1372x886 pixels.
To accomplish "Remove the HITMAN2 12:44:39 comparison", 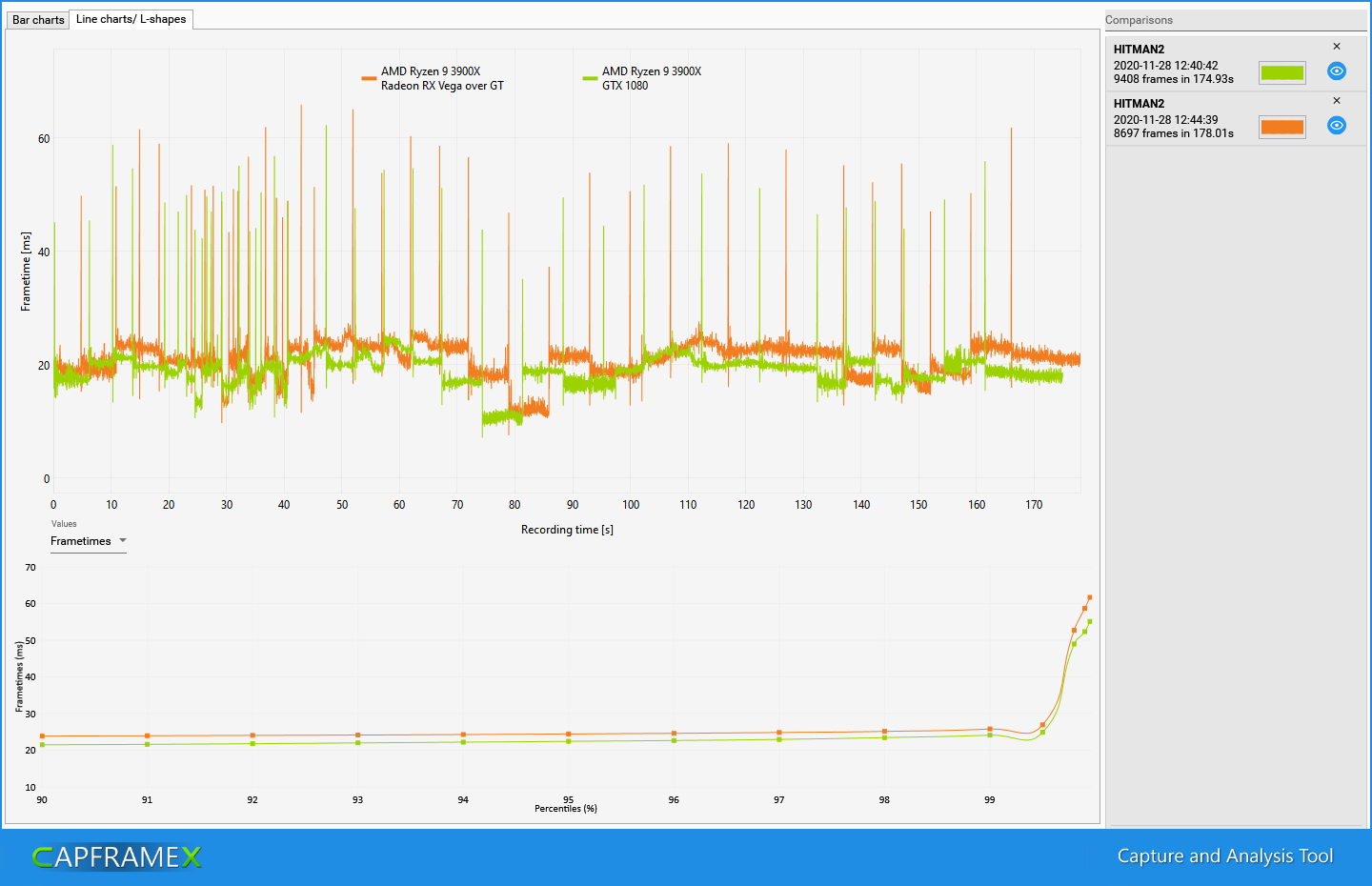I will pos(1337,99).
